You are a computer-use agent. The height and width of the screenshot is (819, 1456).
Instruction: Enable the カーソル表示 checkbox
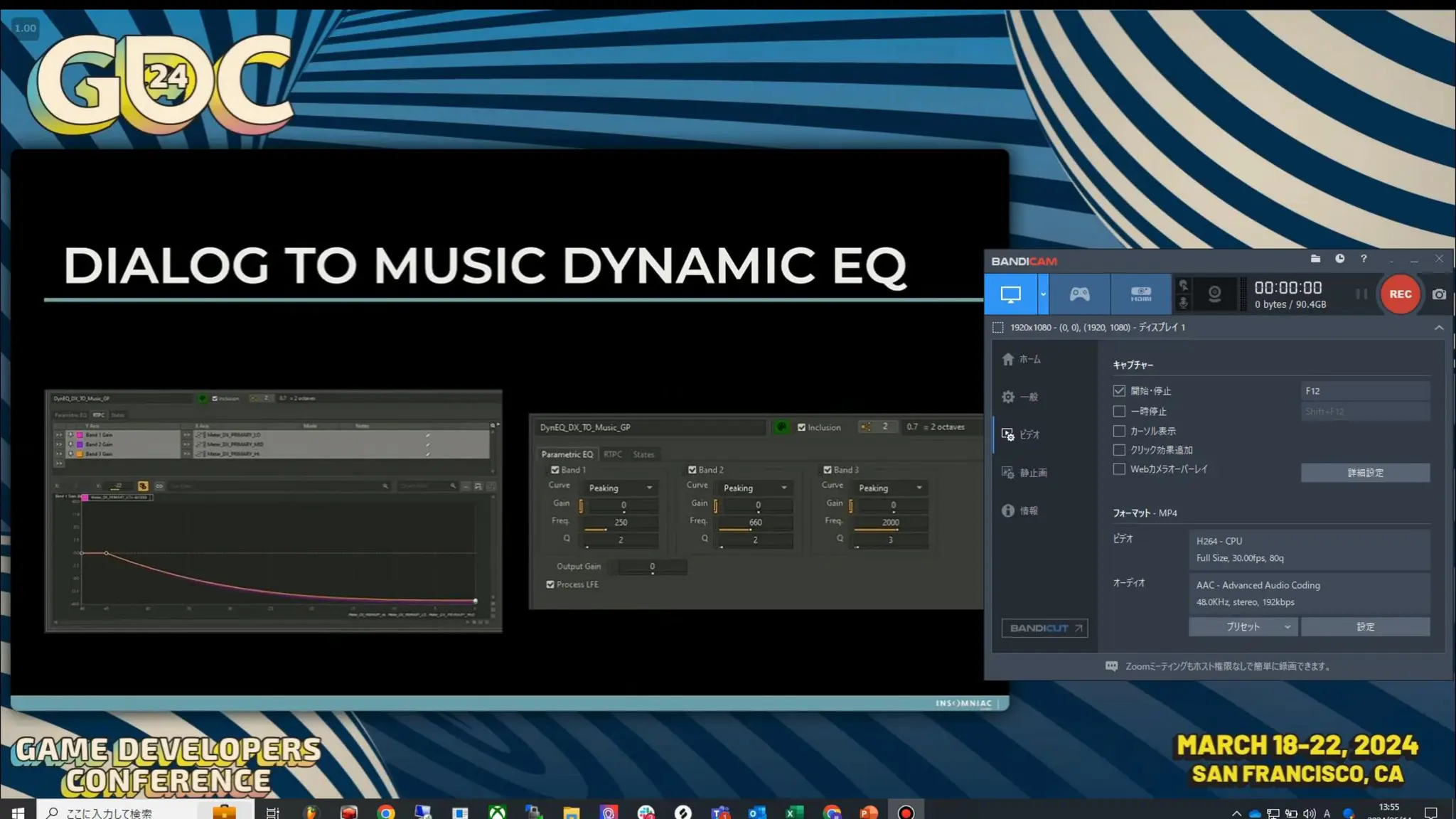tap(1119, 431)
